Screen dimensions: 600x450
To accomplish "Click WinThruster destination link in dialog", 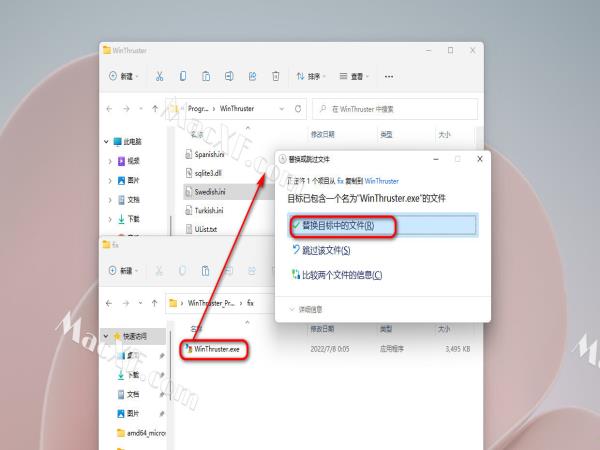I will (382, 181).
